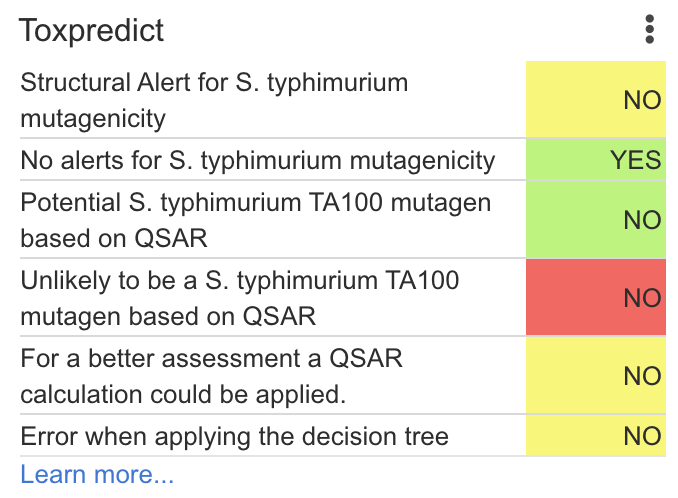
Task: Click the NO text in the red cell
Action: (642, 298)
